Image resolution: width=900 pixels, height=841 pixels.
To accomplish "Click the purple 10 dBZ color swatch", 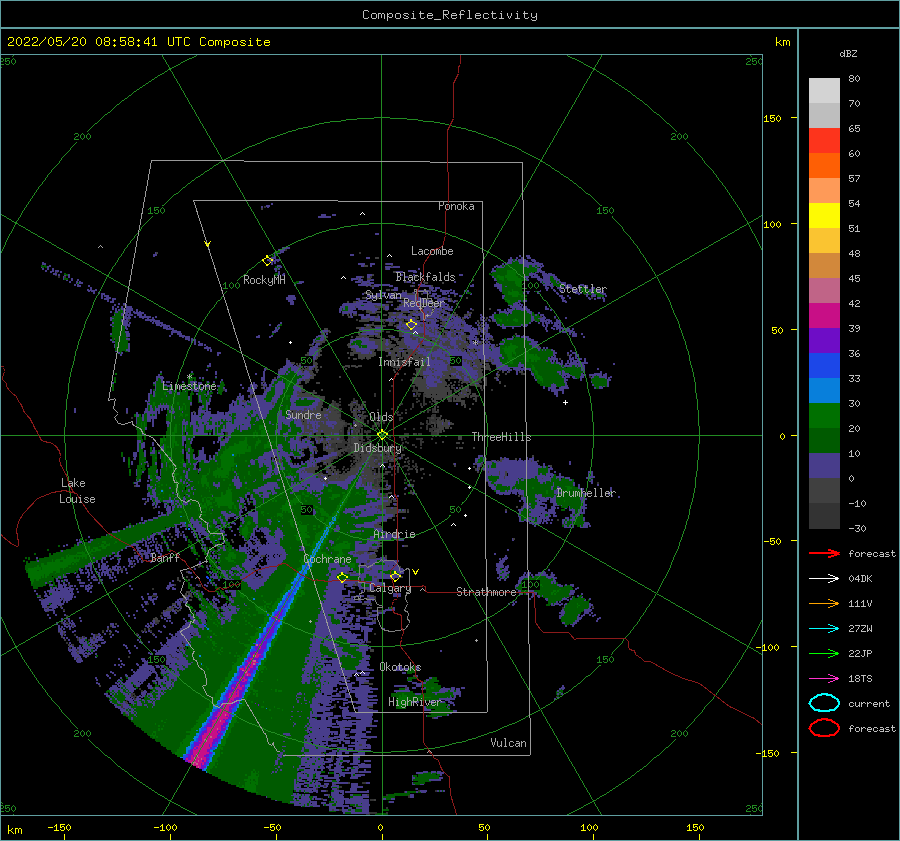I will [x=824, y=466].
